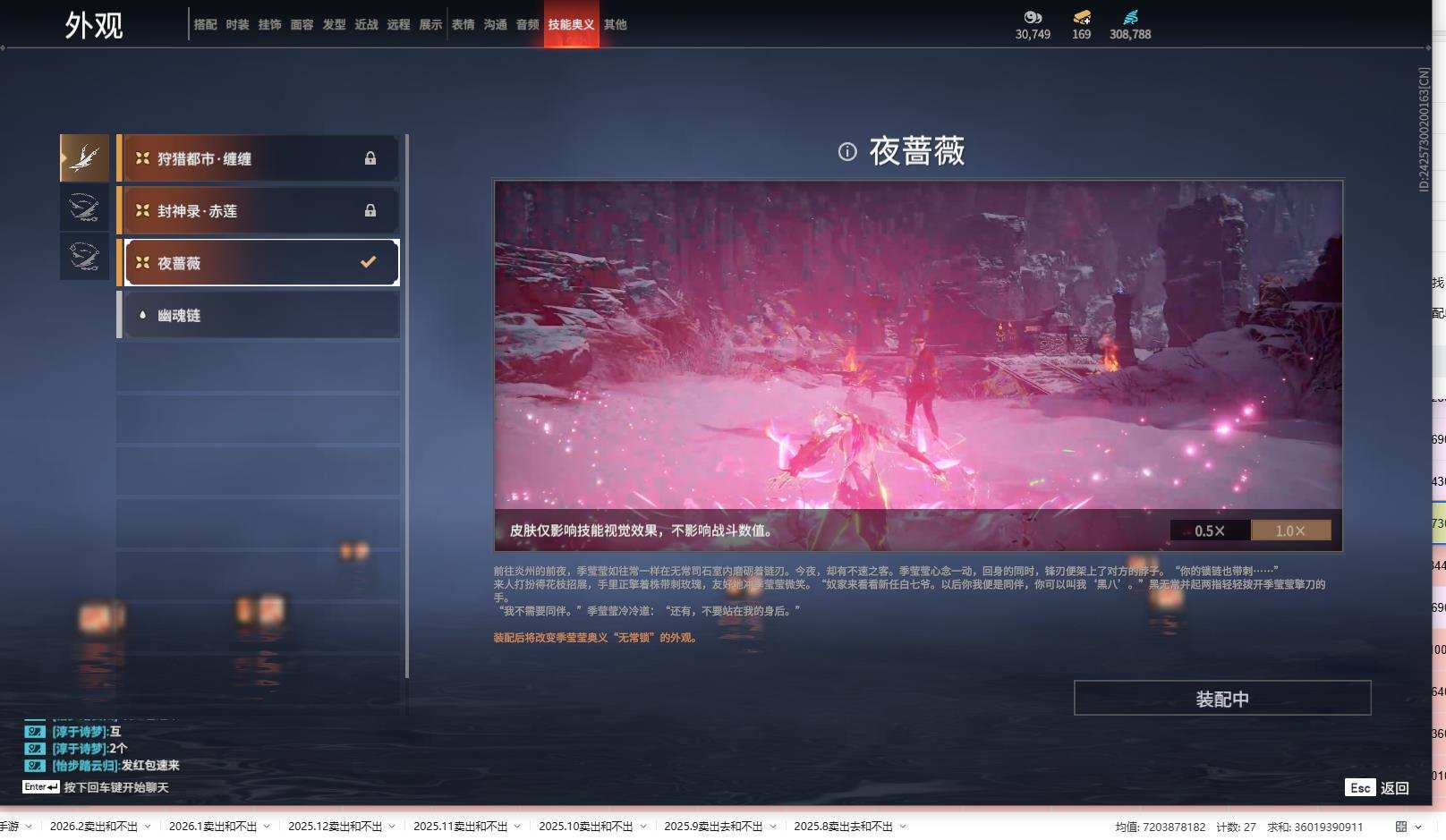1446x840 pixels.
Task: Click the lock icon on 封神录·赤莲
Action: pos(370,212)
